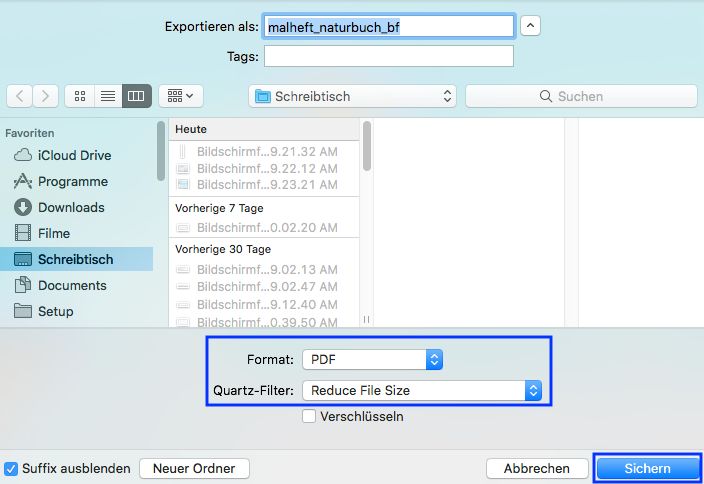Click the Tags input field
Screen dimensions: 704x484
click(389, 56)
